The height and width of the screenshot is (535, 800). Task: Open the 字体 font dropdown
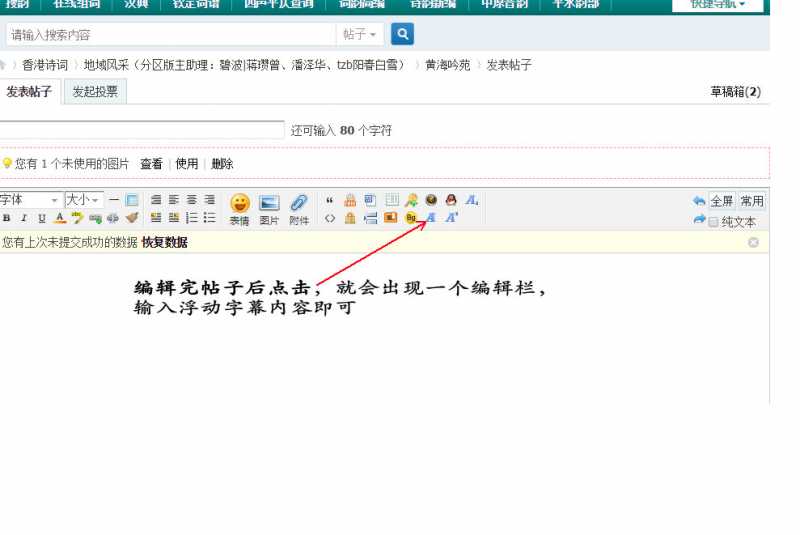click(x=30, y=200)
